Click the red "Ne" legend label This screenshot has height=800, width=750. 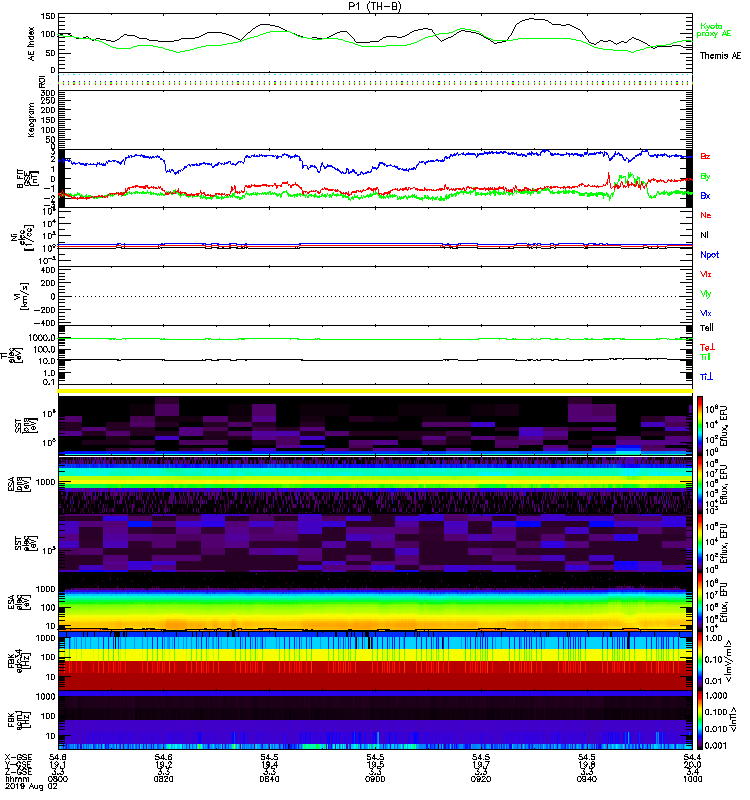click(706, 215)
